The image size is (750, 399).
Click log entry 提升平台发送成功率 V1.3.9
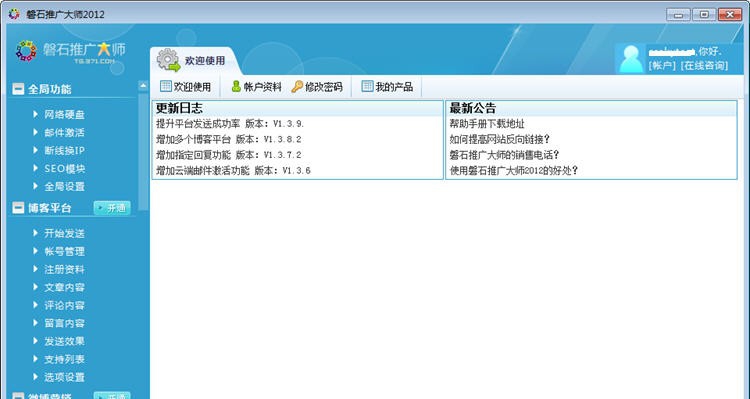pos(230,124)
